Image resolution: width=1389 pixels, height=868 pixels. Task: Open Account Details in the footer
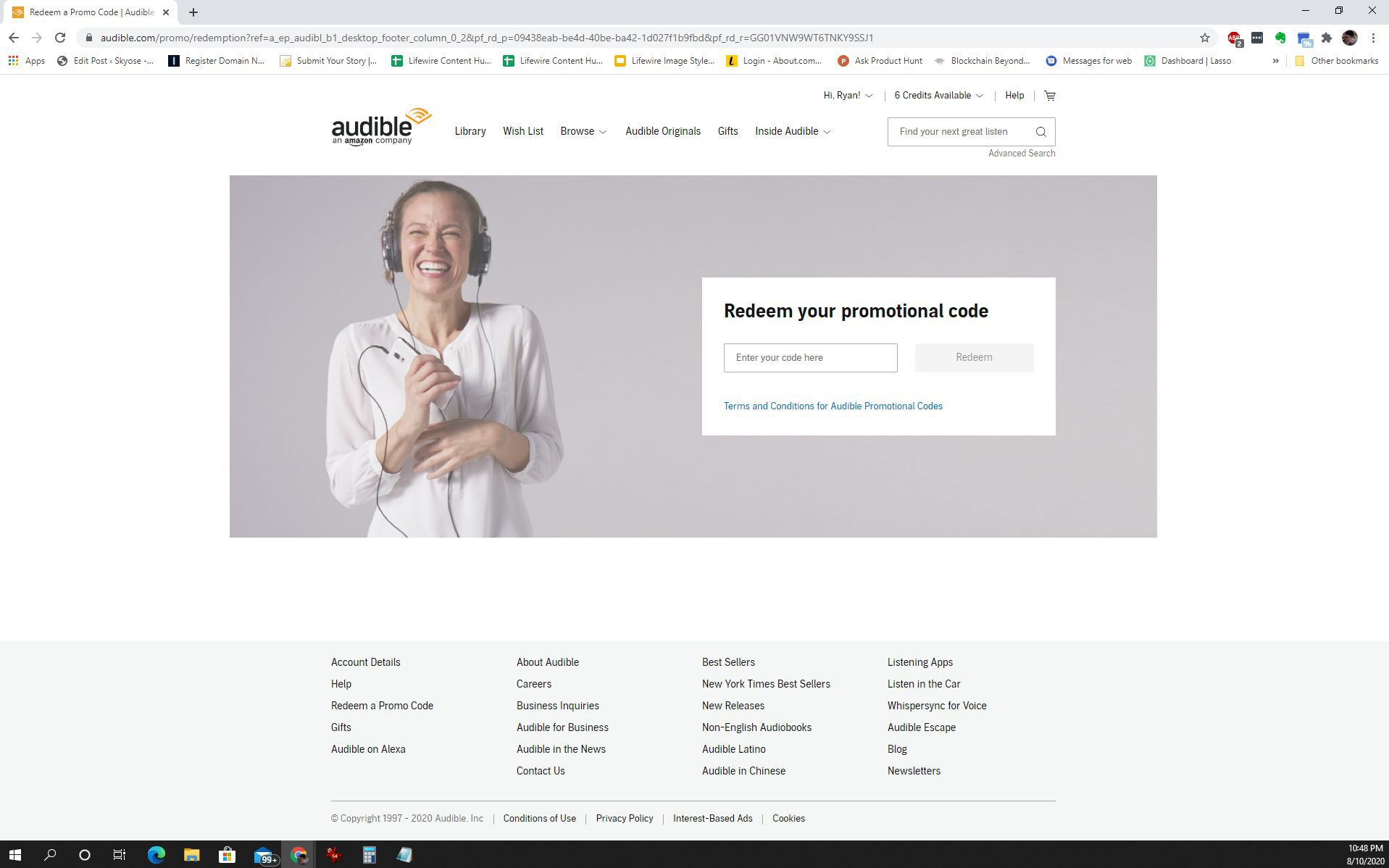366,662
